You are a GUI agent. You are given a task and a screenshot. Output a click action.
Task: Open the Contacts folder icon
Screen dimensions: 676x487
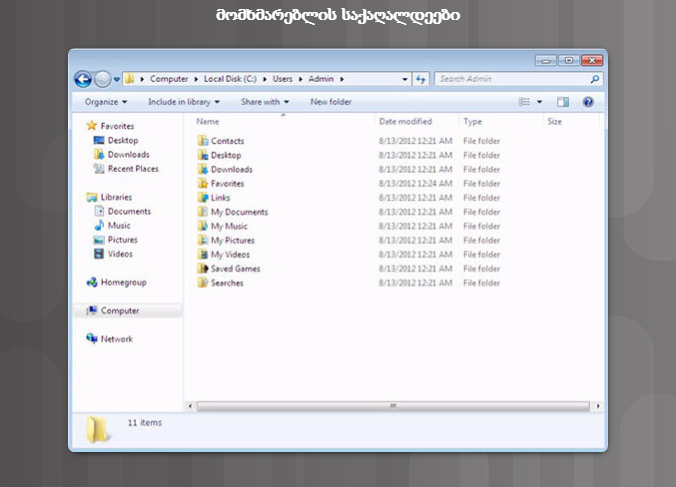click(203, 141)
